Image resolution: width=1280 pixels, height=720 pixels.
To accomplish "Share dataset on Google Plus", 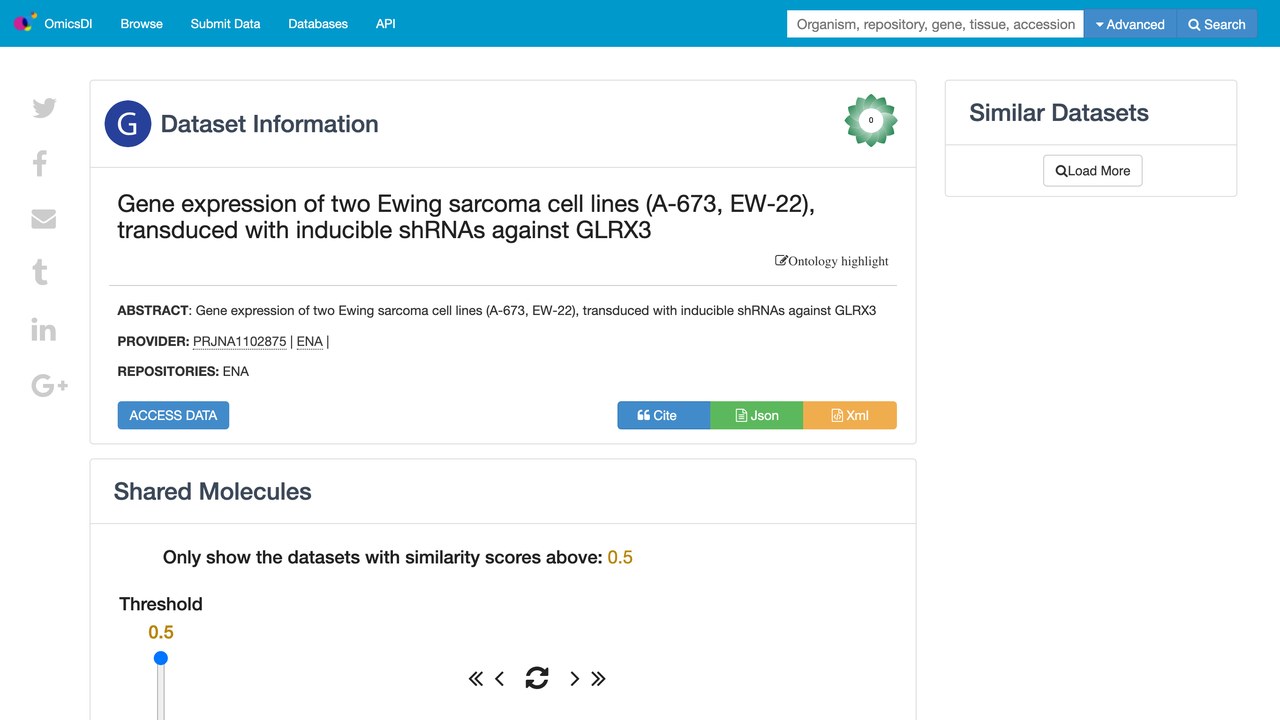I will (49, 385).
